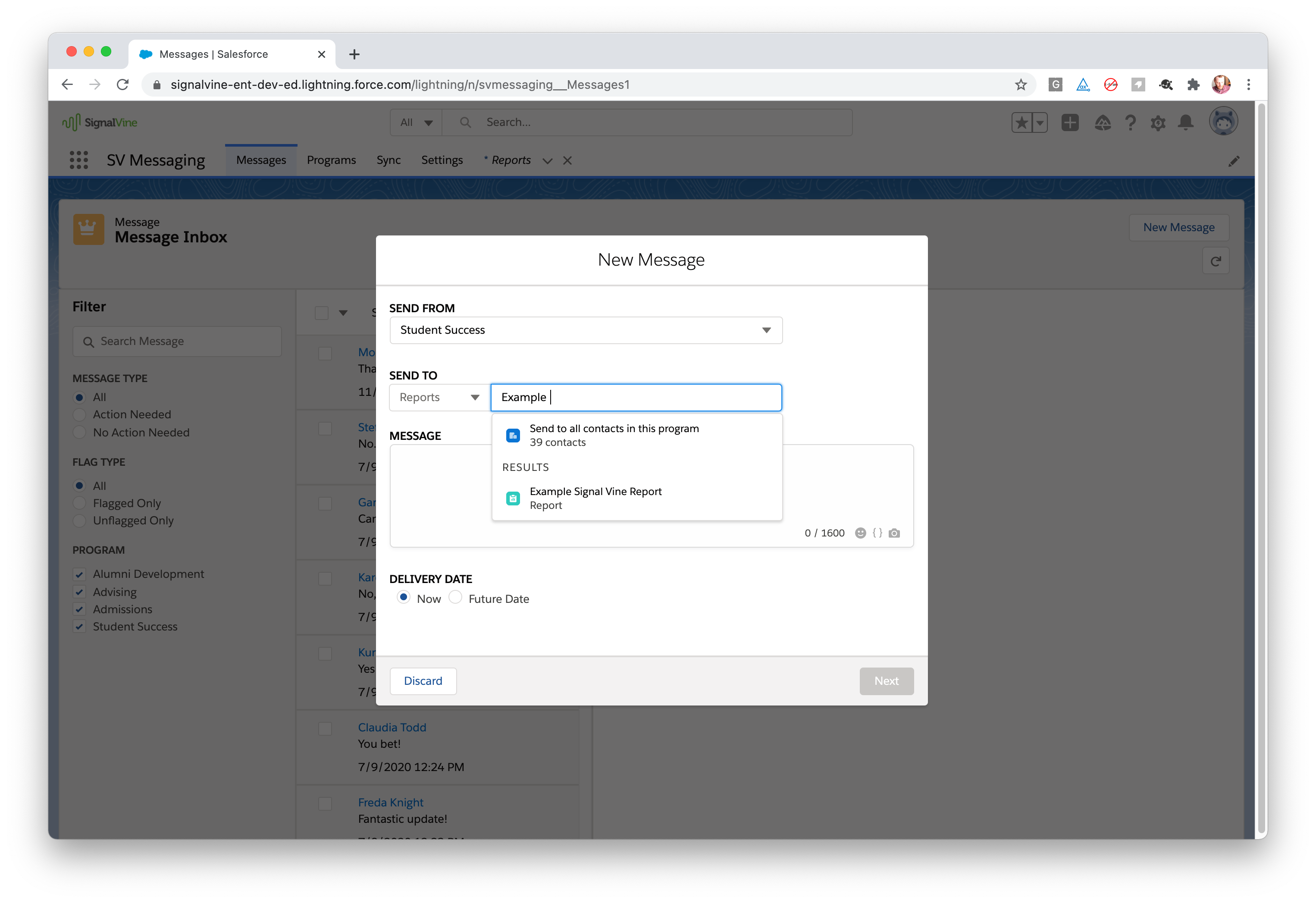Viewport: 1316px width, 903px height.
Task: Close the Reports navigation tab
Action: (567, 161)
